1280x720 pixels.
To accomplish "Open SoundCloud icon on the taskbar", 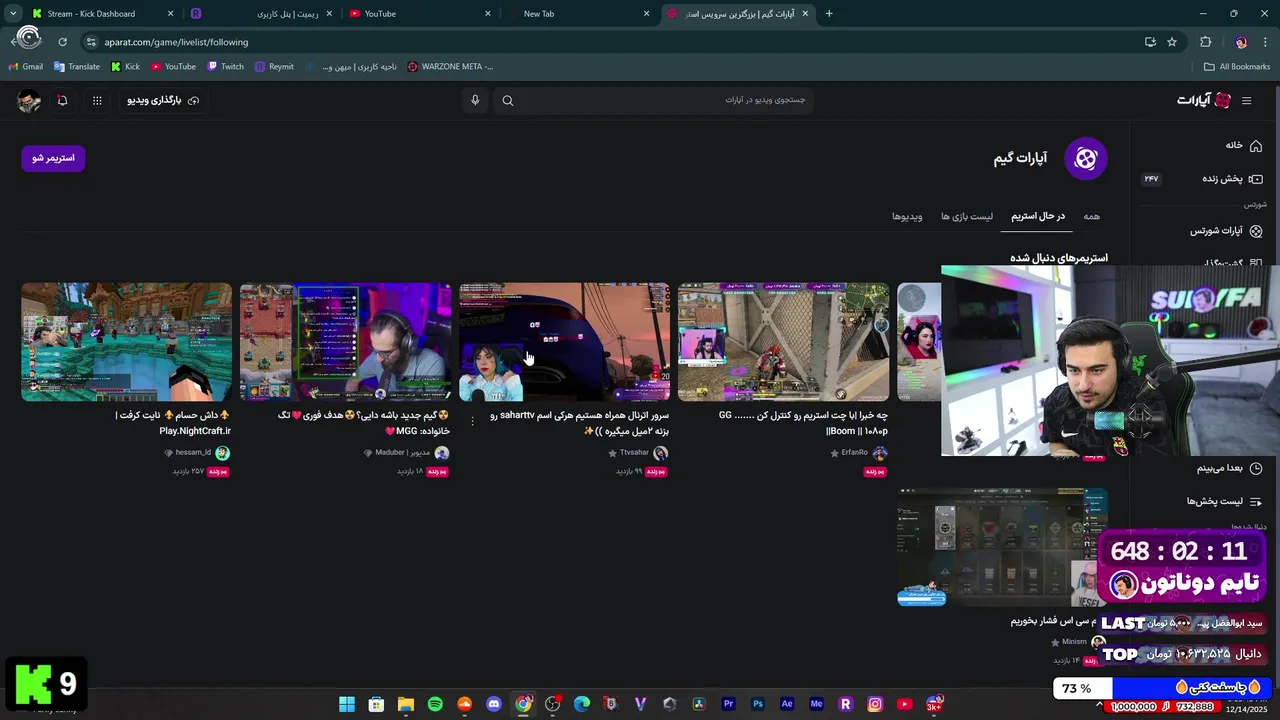I will (x=464, y=704).
